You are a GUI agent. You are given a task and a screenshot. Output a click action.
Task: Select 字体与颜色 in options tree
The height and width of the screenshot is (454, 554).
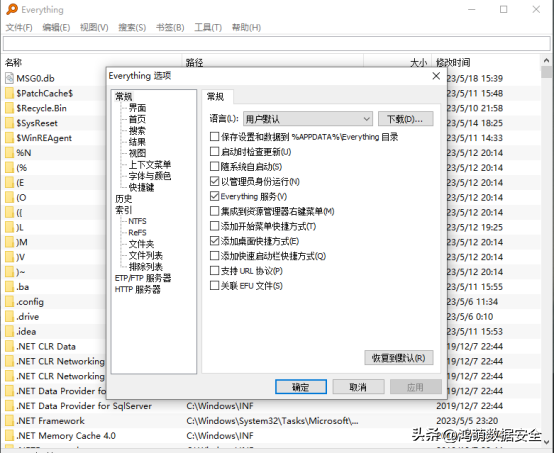tap(150, 176)
